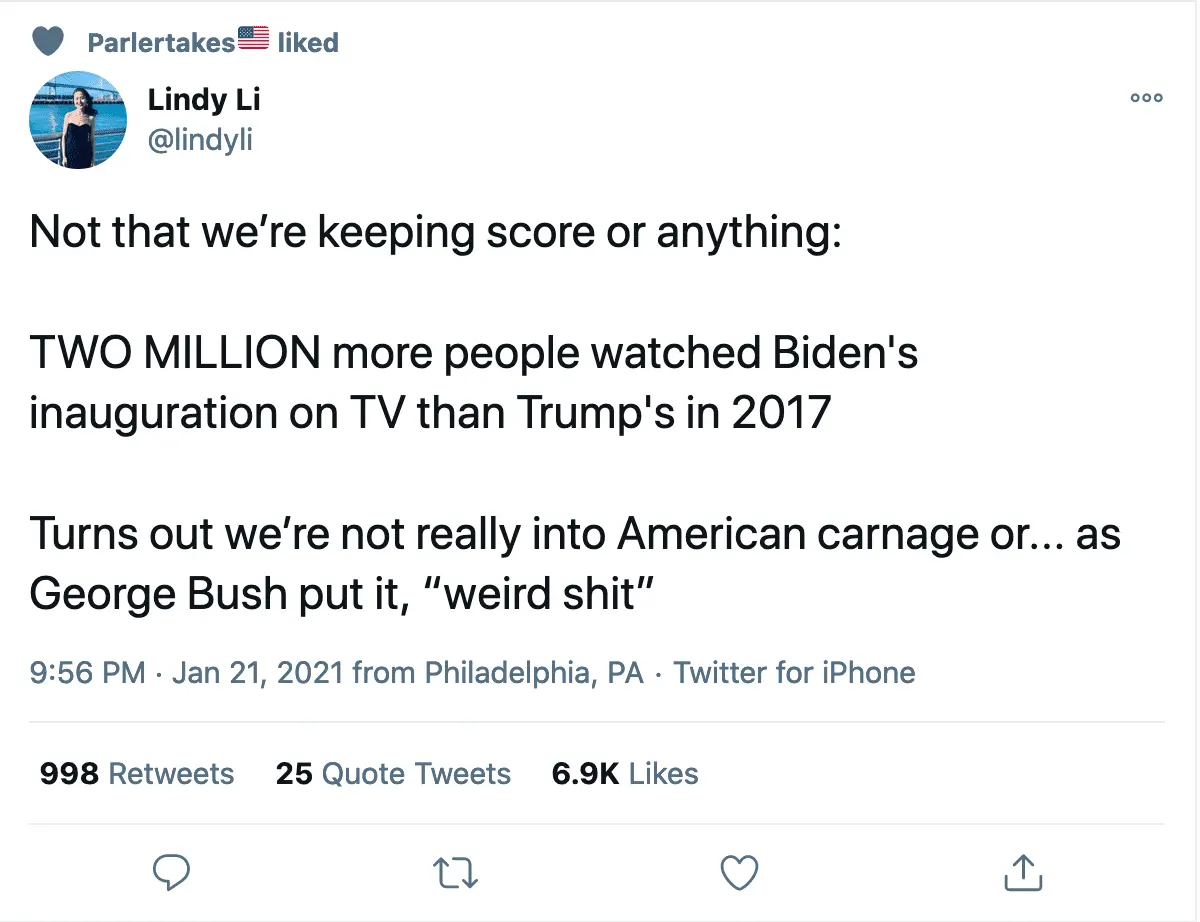This screenshot has height=922, width=1200.
Task: Show the 25 Quote Tweets
Action: pyautogui.click(x=393, y=773)
